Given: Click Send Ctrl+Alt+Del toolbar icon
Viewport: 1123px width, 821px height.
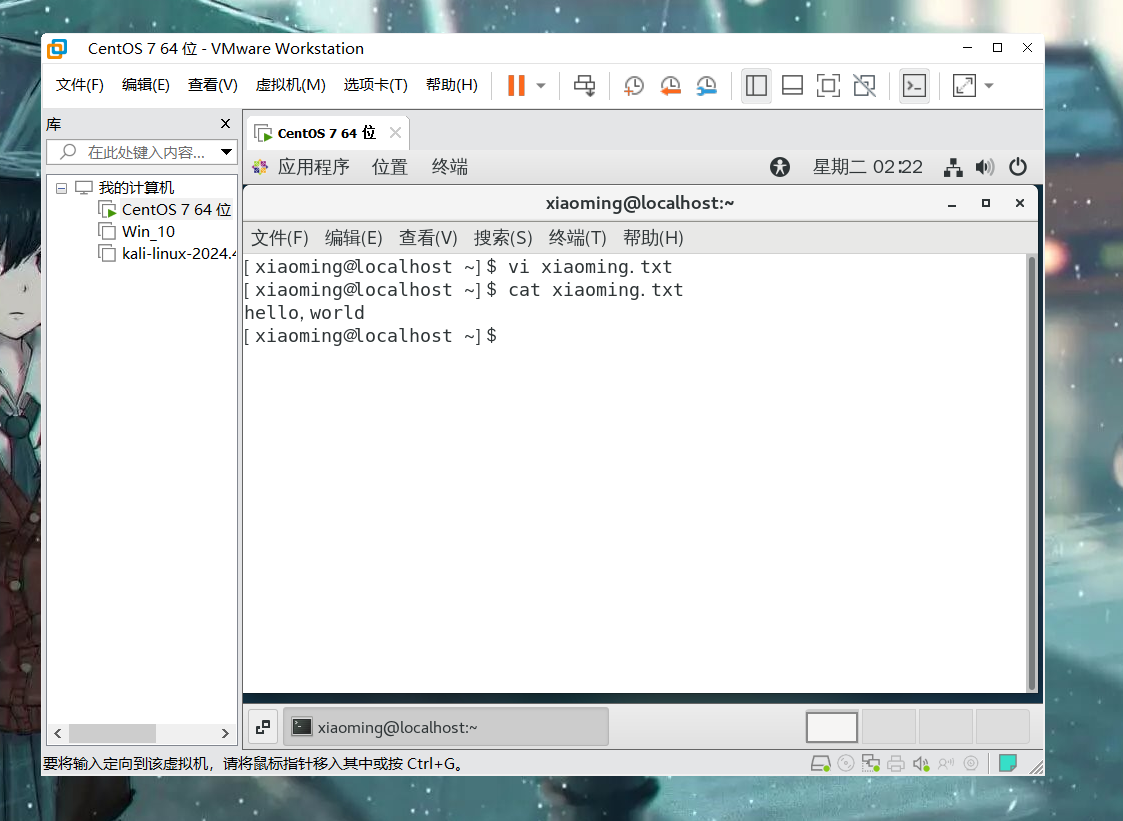Looking at the screenshot, I should (x=585, y=86).
